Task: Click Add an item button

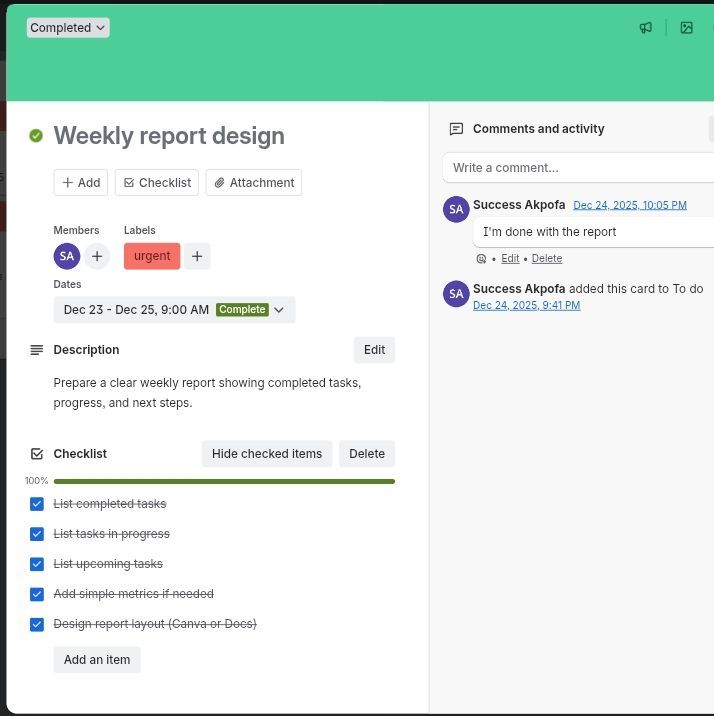Action: click(x=97, y=660)
